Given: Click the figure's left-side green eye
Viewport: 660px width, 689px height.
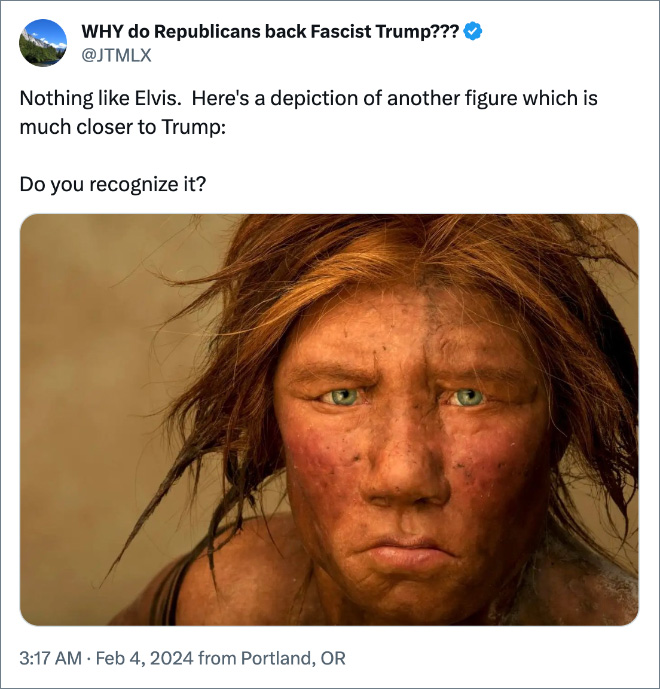Looking at the screenshot, I should click(340, 397).
